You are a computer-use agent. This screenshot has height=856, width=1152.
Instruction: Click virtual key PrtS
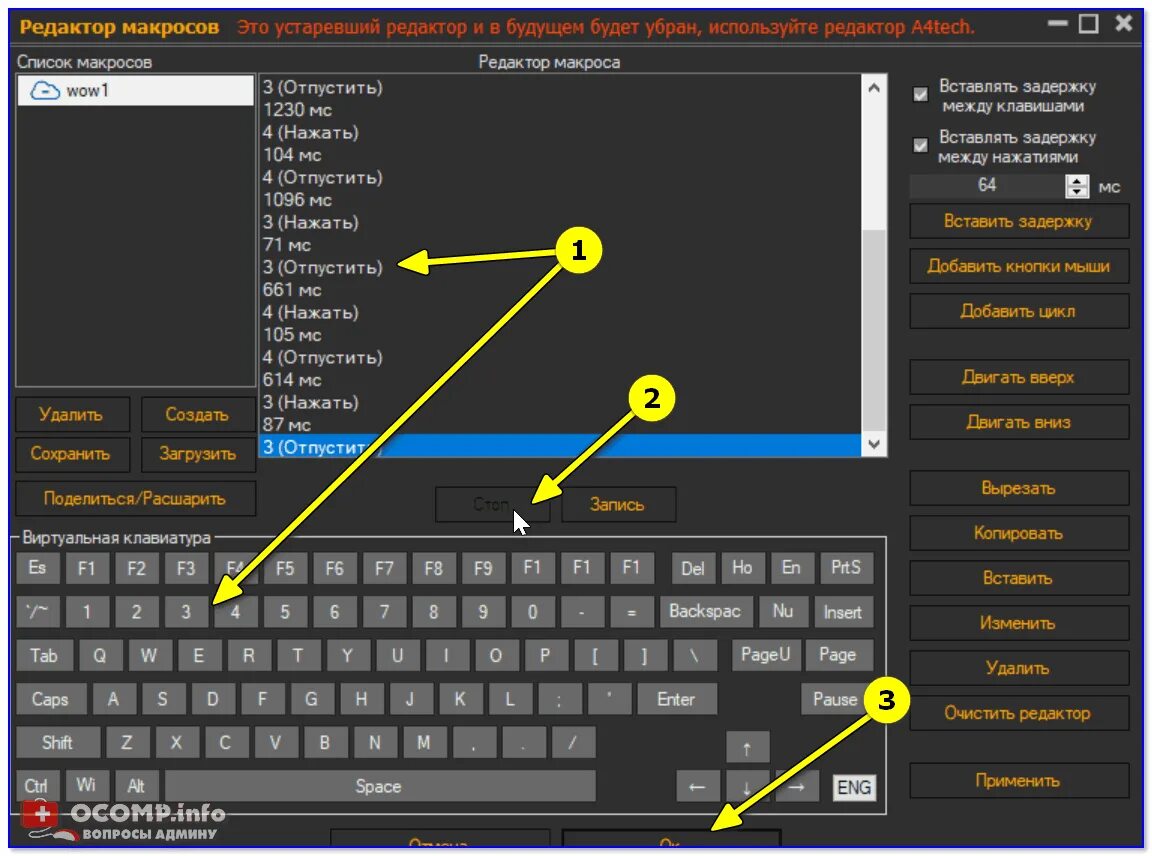coord(846,568)
